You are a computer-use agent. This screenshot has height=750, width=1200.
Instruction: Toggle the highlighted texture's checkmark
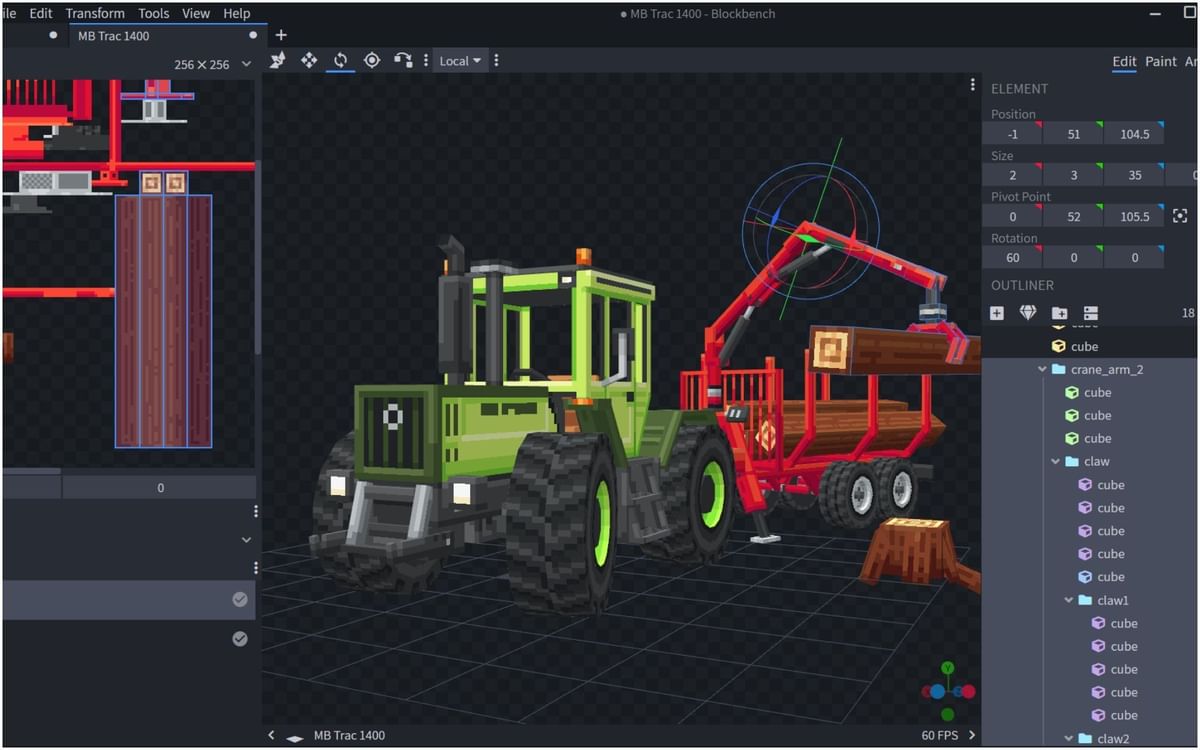click(240, 599)
